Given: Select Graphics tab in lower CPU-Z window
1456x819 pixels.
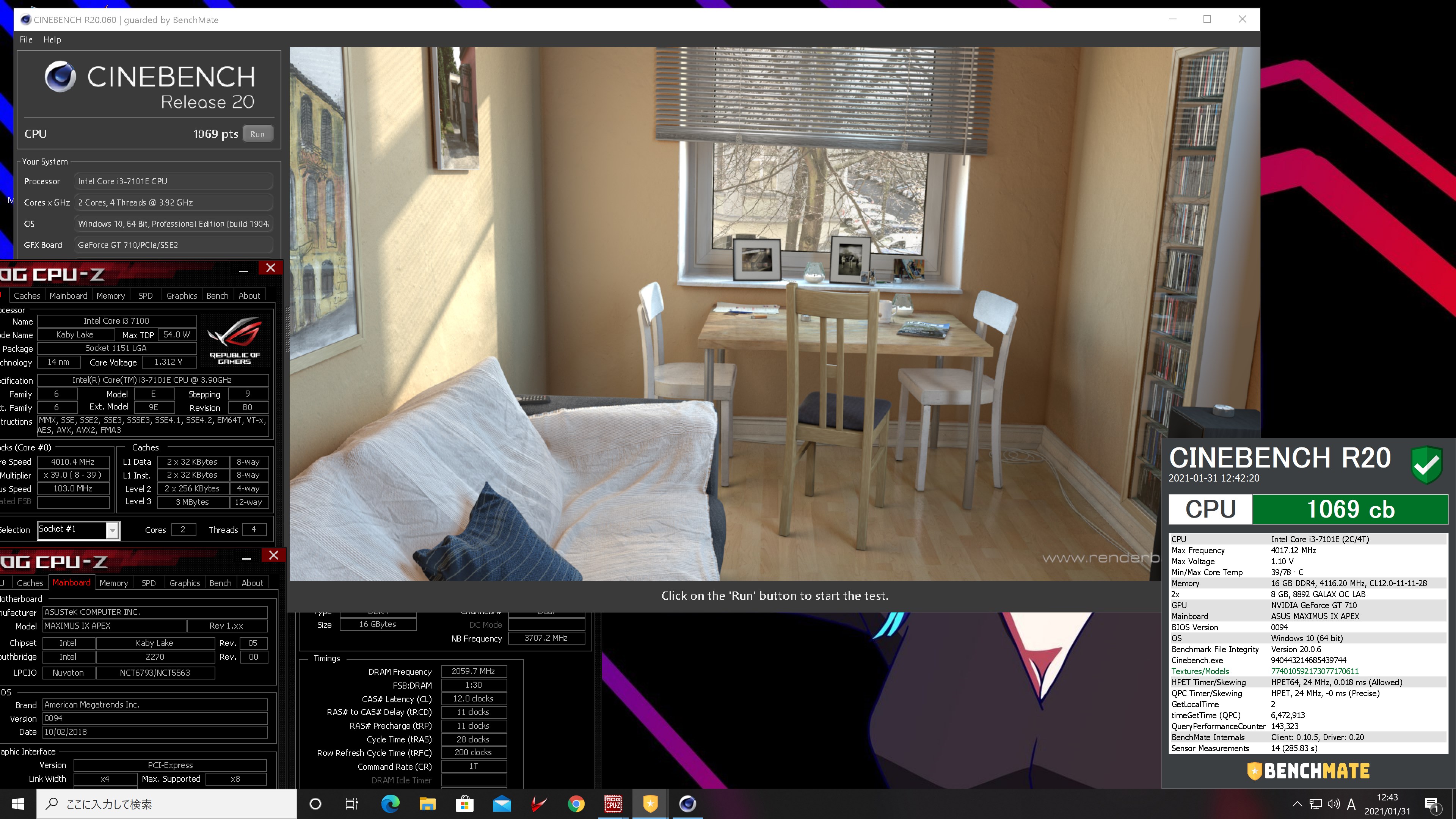Looking at the screenshot, I should click(x=185, y=583).
